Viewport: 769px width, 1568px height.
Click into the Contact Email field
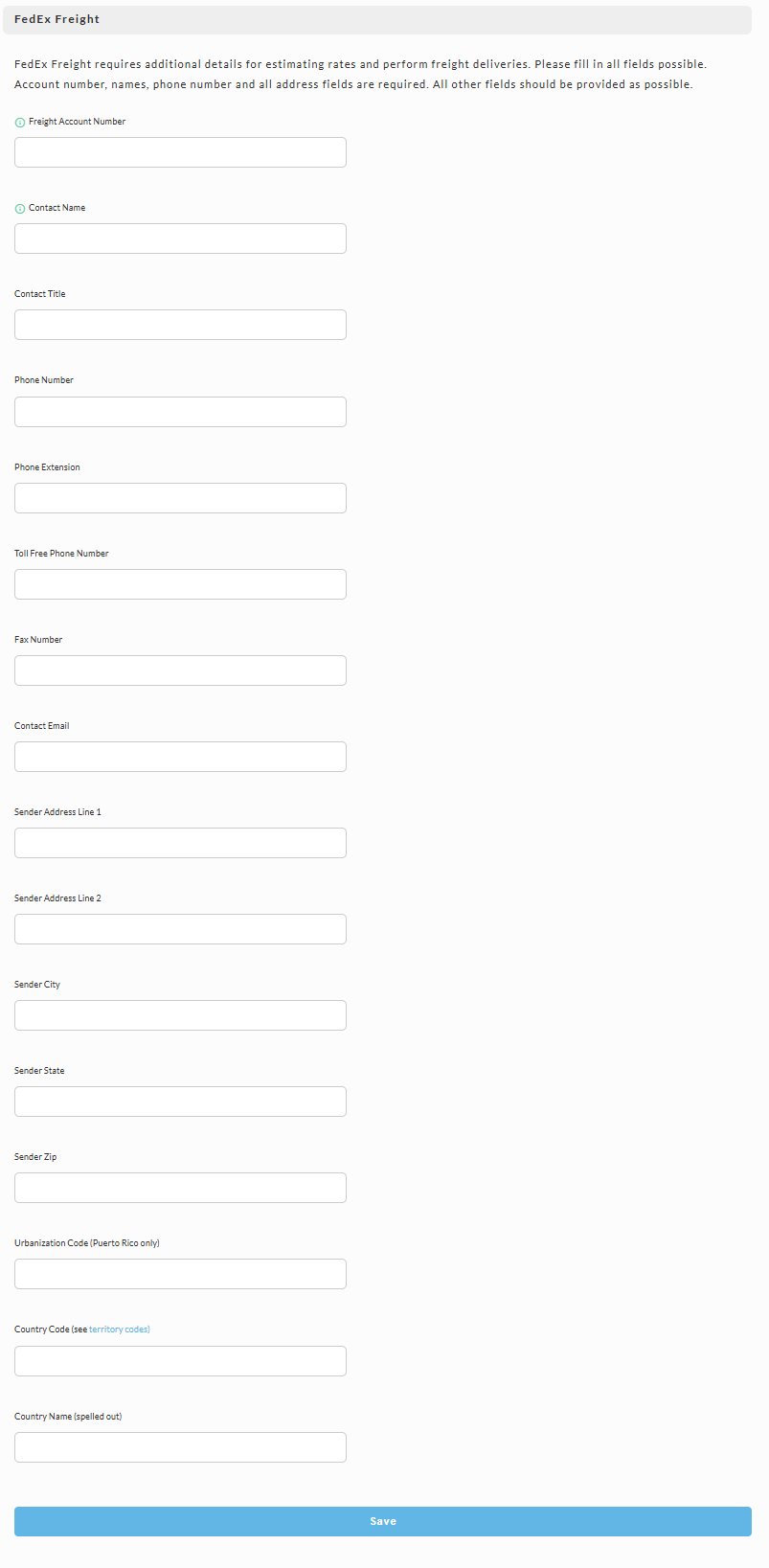[x=180, y=757]
